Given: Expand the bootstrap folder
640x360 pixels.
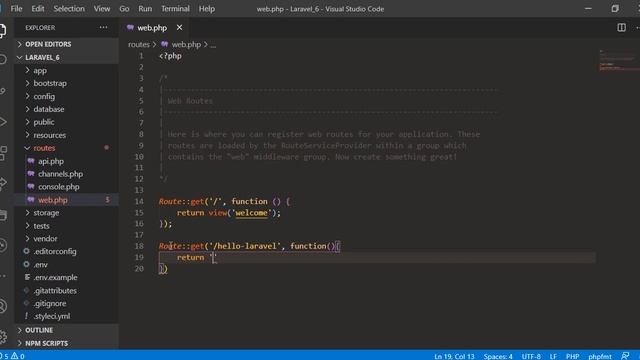Looking at the screenshot, I should pyautogui.click(x=67, y=83).
